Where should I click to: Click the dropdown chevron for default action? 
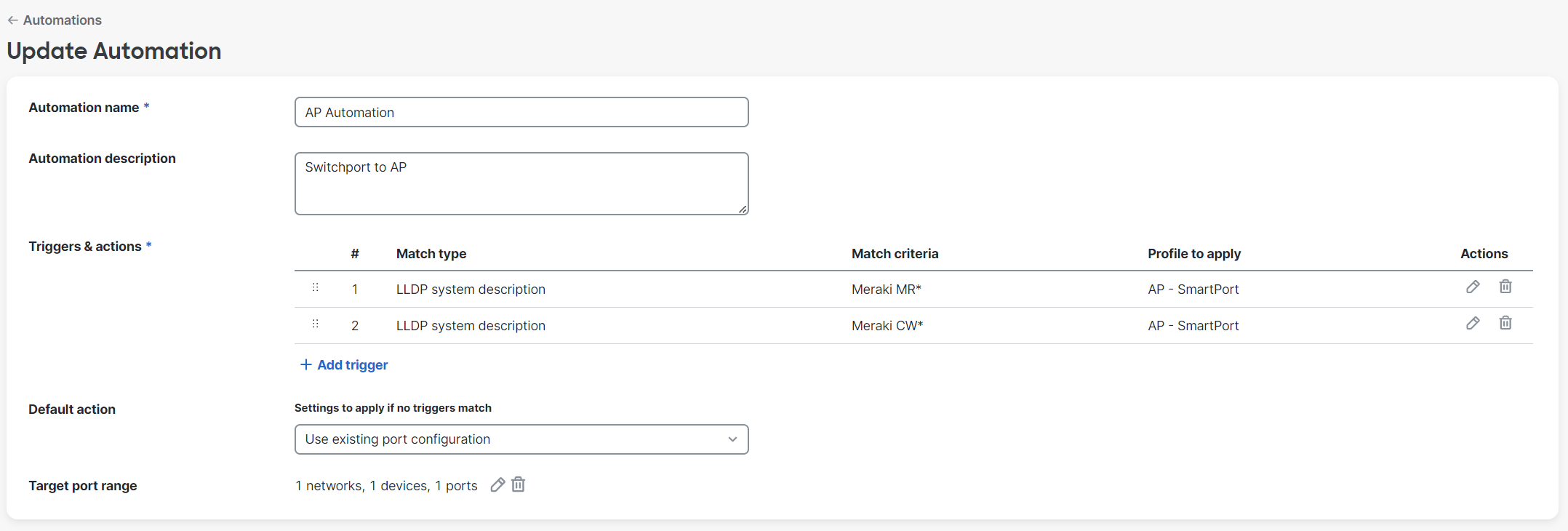pos(732,439)
